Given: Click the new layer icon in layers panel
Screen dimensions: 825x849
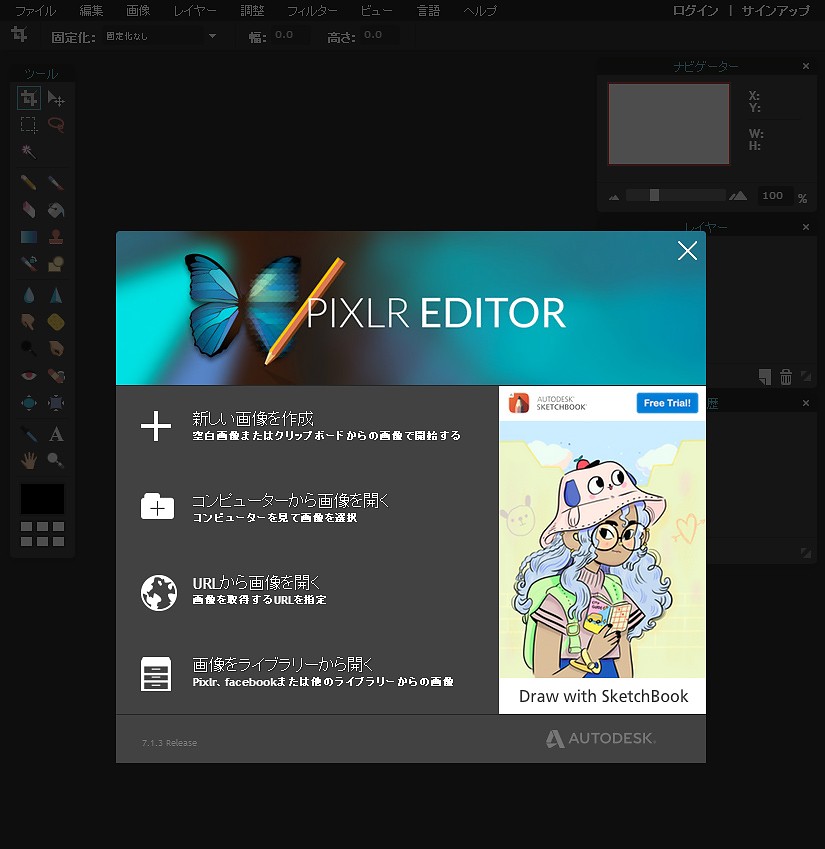Looking at the screenshot, I should coord(764,376).
